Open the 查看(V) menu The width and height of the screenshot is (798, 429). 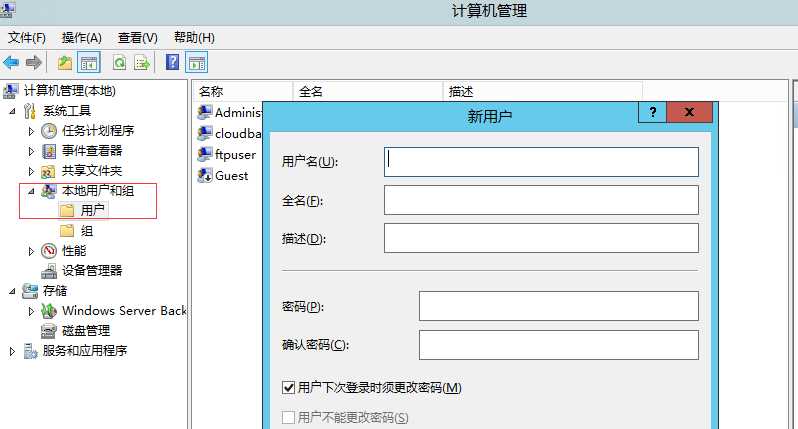pyautogui.click(x=137, y=38)
